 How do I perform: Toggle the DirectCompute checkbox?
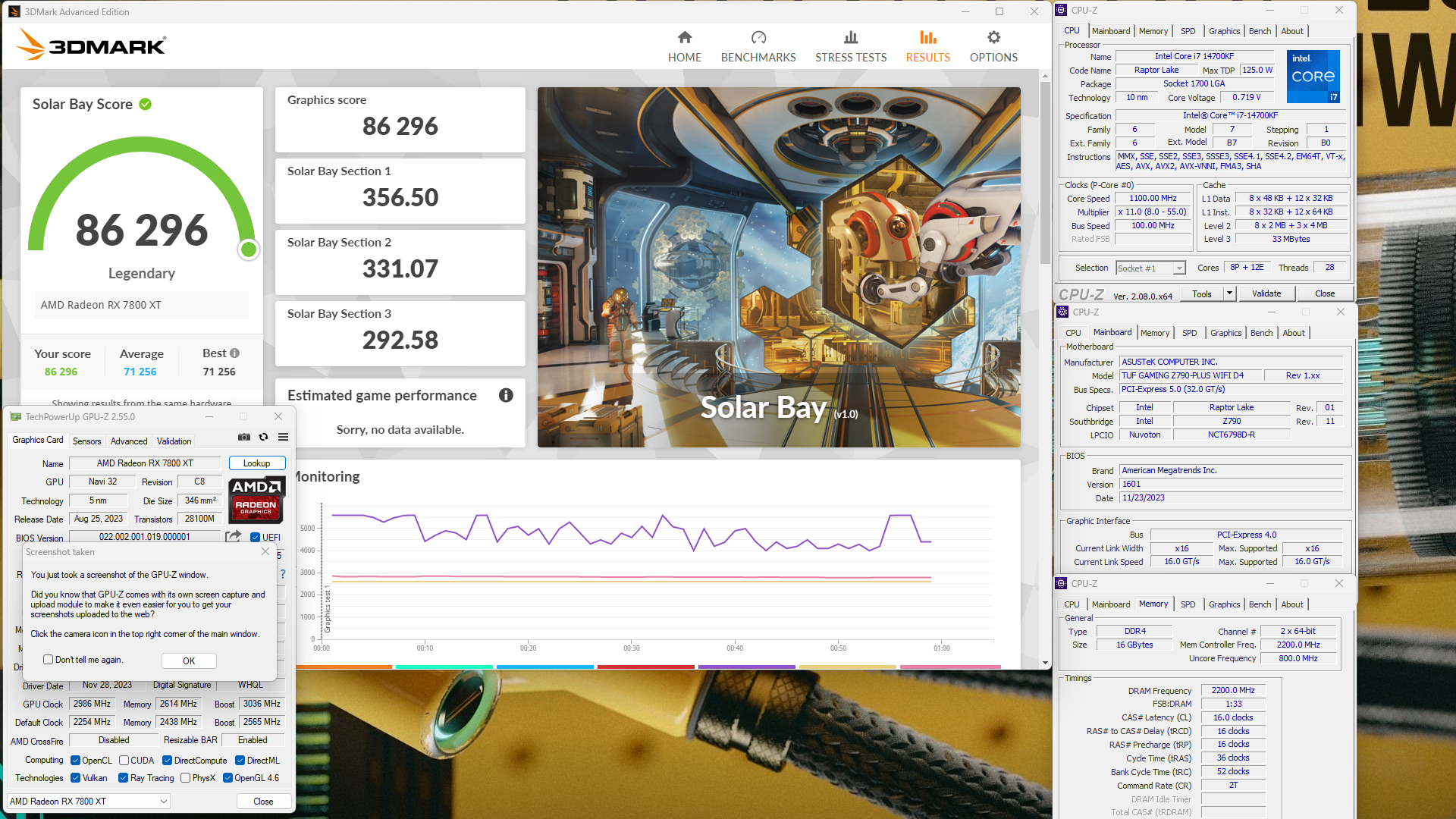coord(167,760)
